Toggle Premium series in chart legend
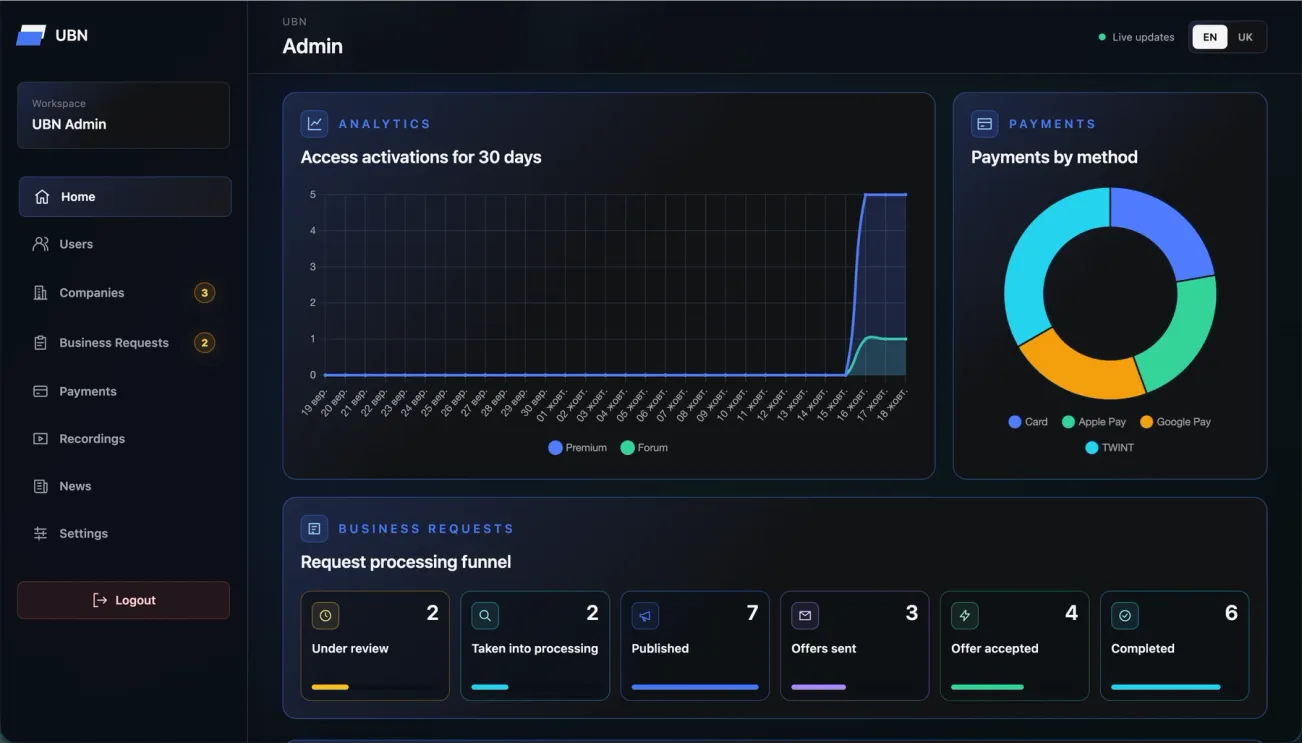The height and width of the screenshot is (743, 1302). (x=578, y=448)
